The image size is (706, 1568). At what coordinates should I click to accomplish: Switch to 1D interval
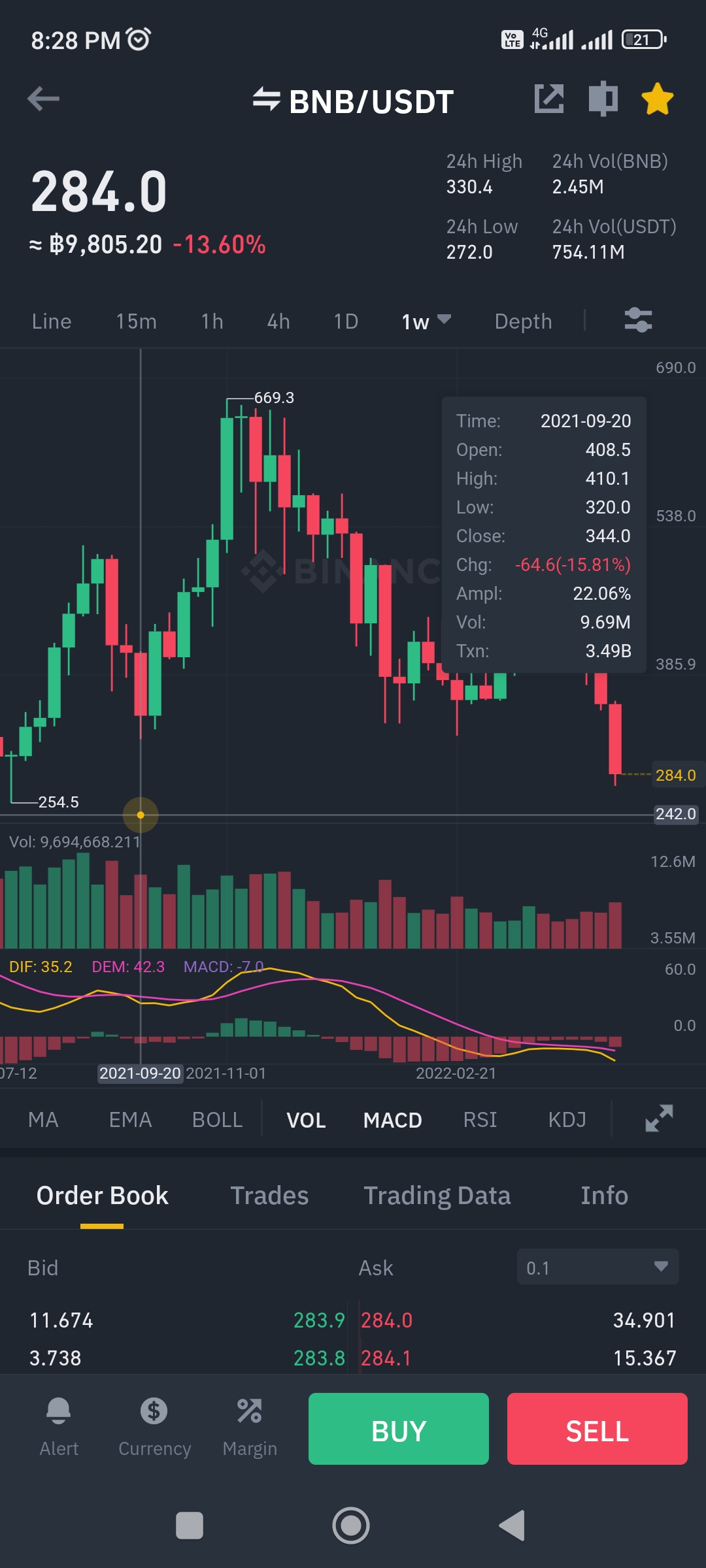(x=346, y=321)
